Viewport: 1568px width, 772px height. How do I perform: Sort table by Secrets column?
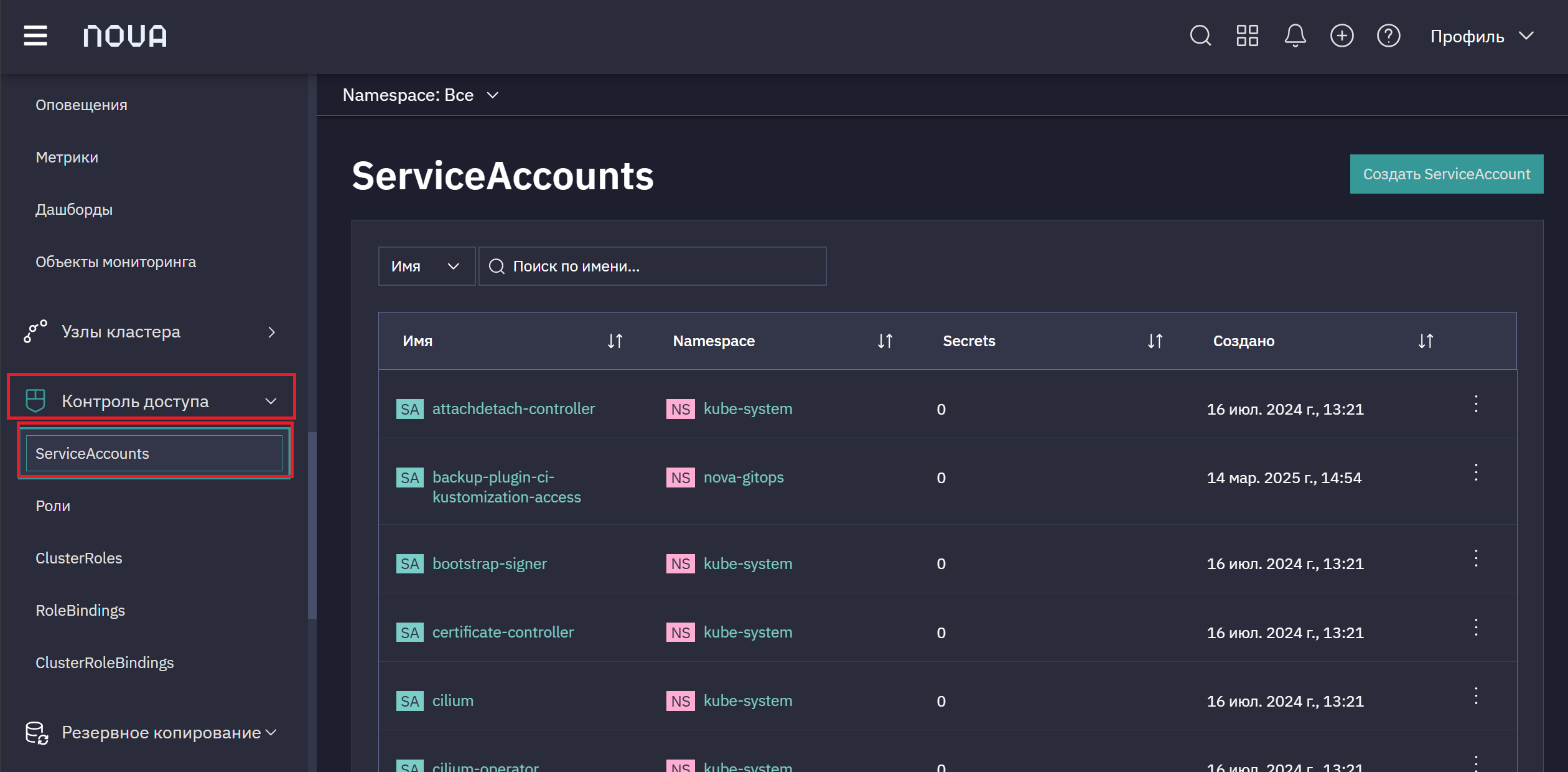(x=1155, y=341)
